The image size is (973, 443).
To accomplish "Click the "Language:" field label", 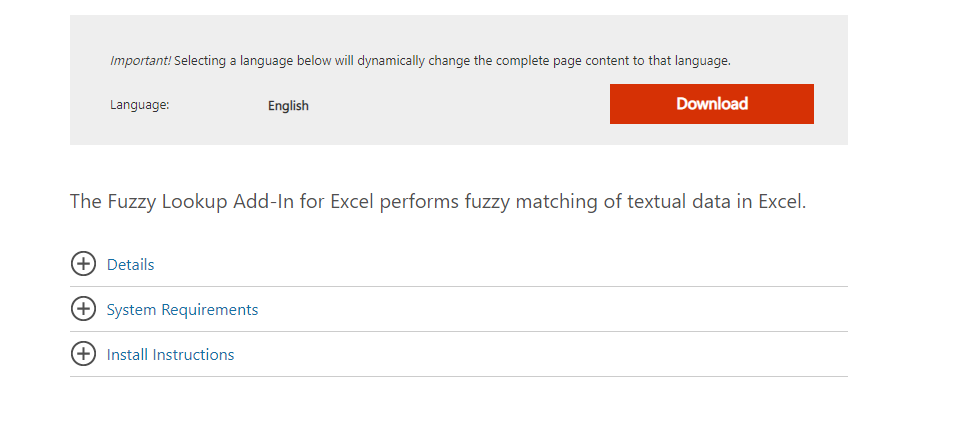I will (140, 105).
